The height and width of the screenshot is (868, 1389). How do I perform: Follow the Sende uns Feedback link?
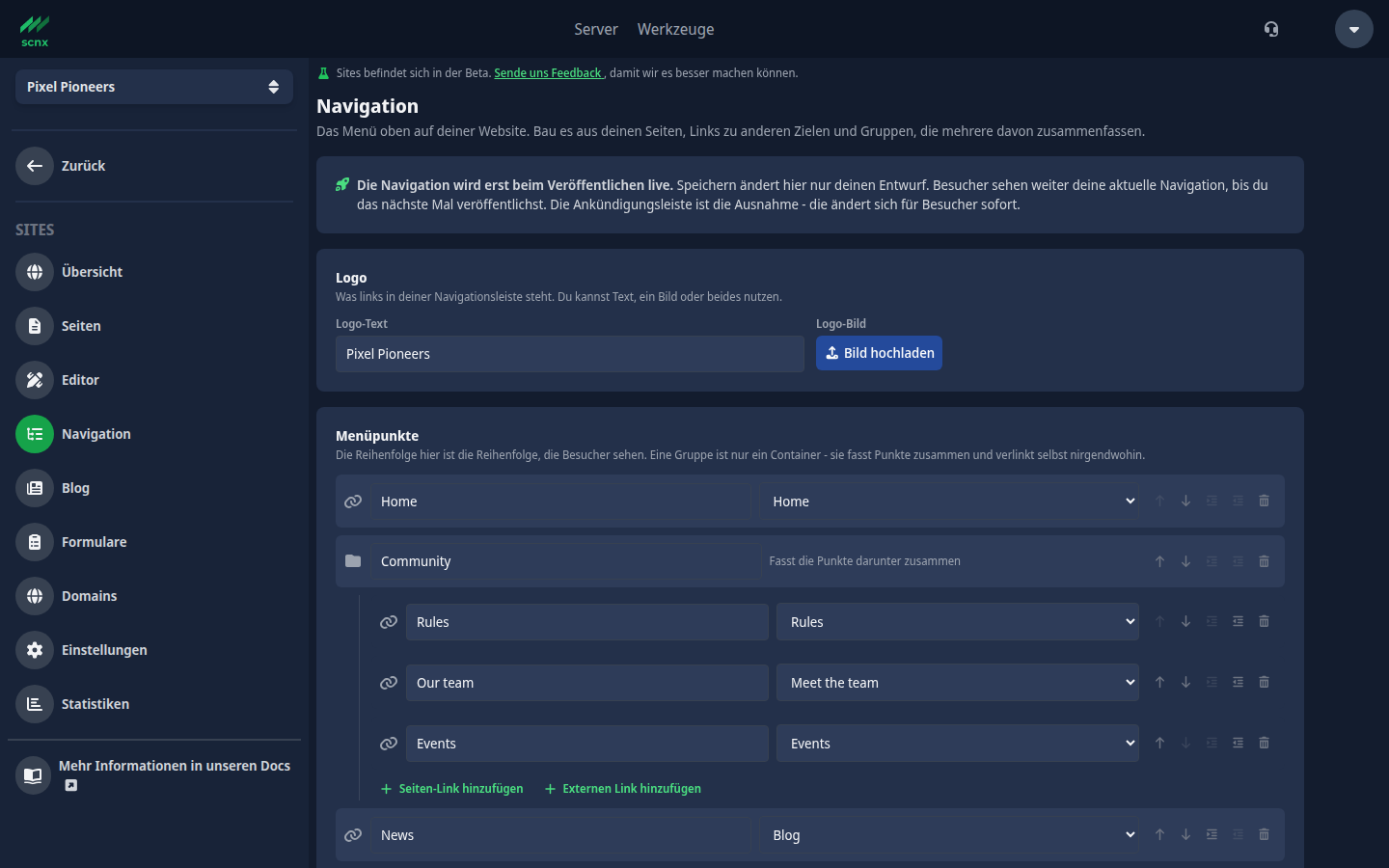(x=548, y=73)
